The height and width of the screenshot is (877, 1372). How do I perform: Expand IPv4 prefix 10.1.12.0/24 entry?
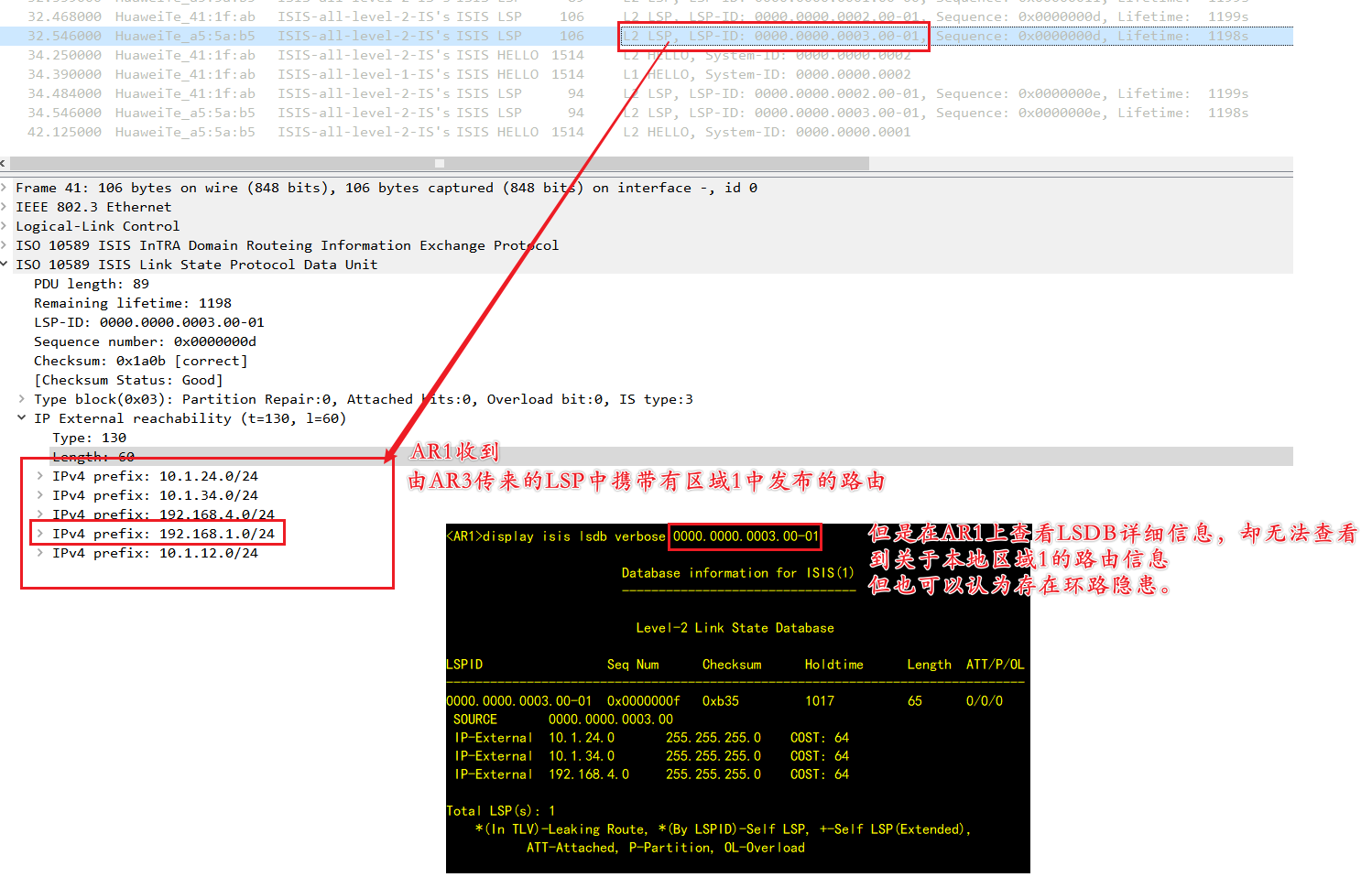click(40, 553)
